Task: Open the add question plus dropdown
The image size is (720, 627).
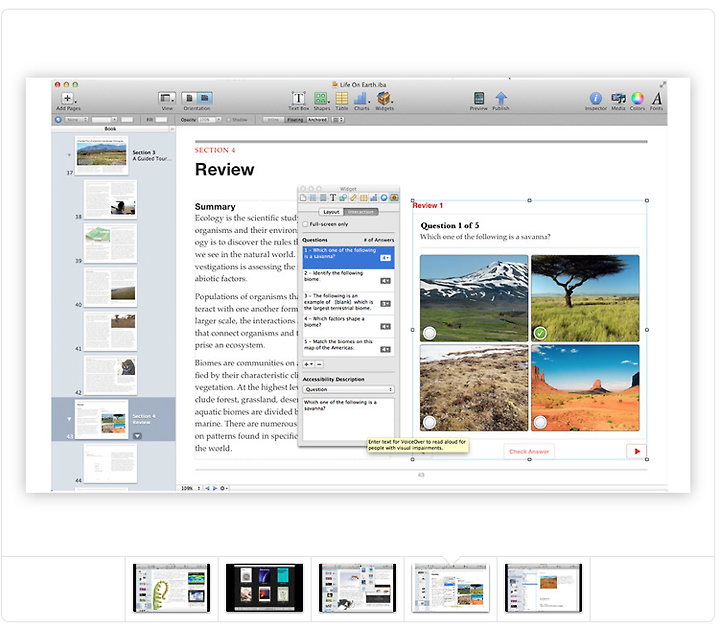Action: pyautogui.click(x=309, y=364)
